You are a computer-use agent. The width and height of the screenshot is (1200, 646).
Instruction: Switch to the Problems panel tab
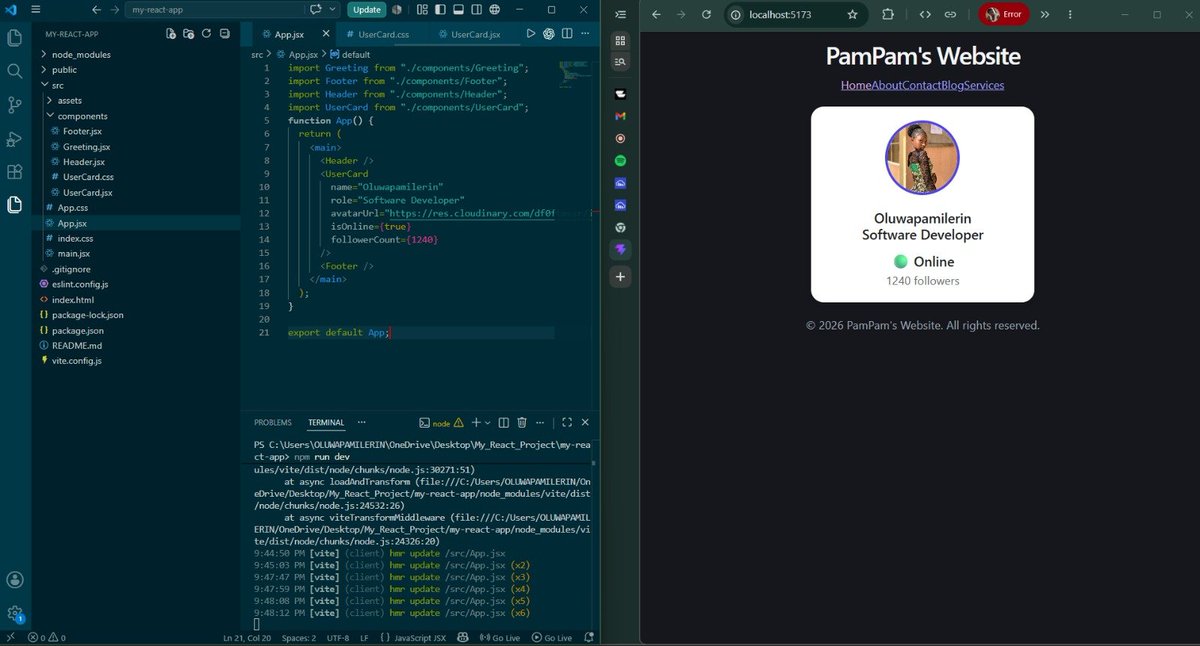tap(272, 423)
